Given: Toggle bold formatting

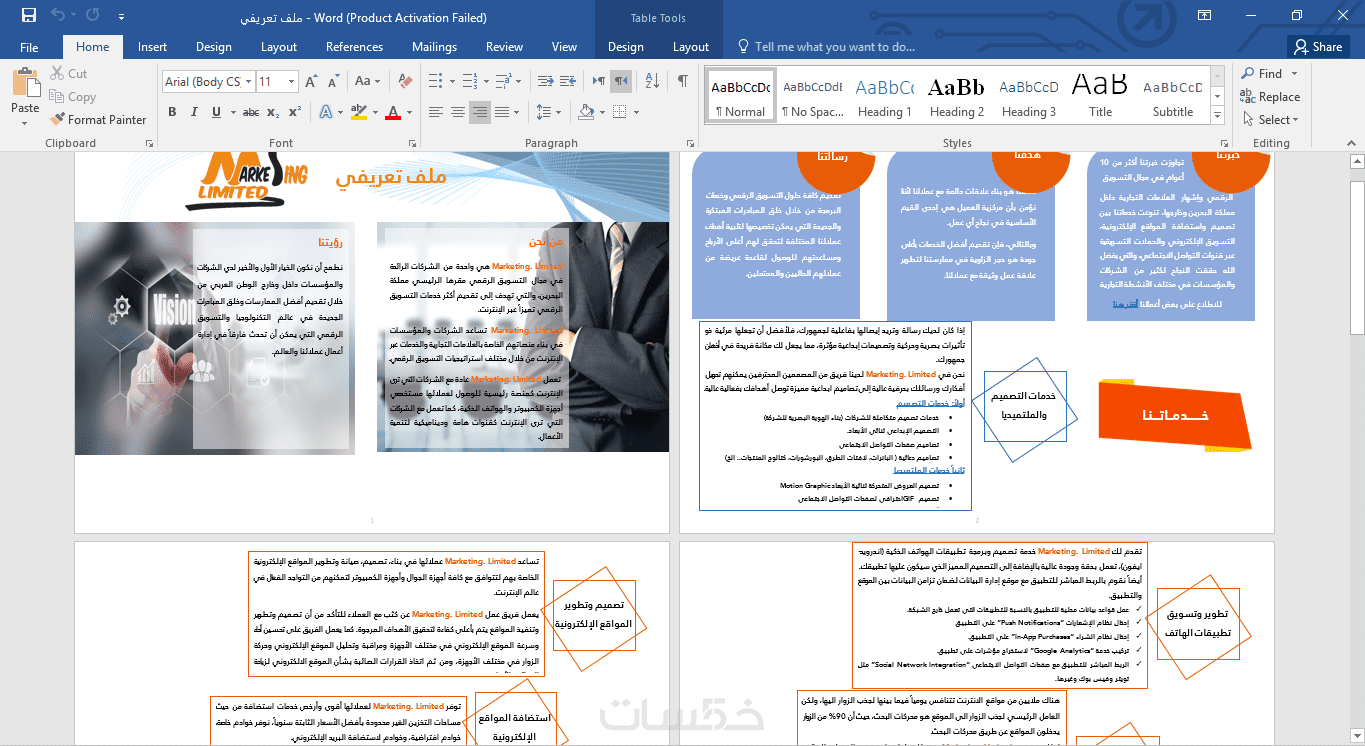Looking at the screenshot, I should [172, 112].
